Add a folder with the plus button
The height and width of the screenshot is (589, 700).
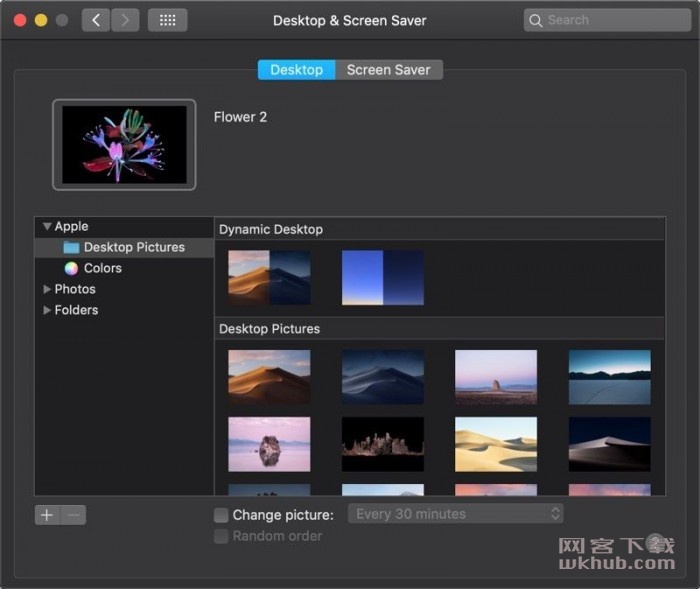coord(47,515)
